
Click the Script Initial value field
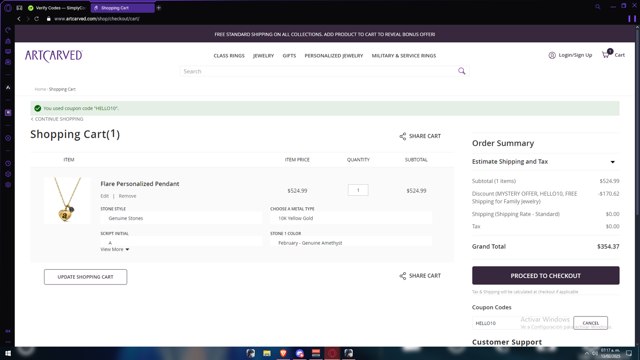181,242
